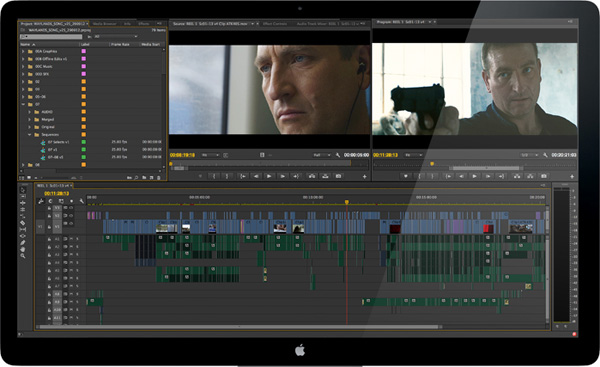Click Lift button in Program monitor

click(x=517, y=176)
